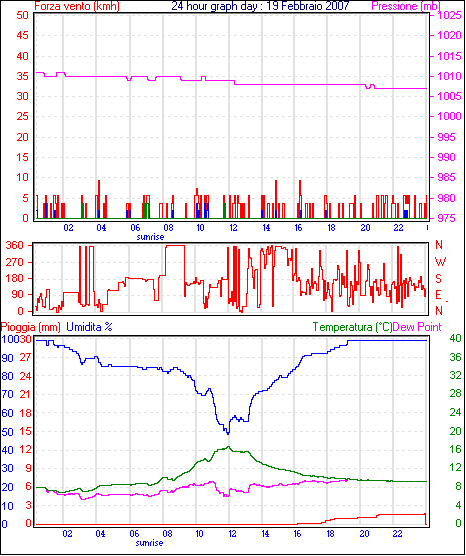Click the 'Umidita %' legend label
Viewport: 466px width, 556px height.
coord(89,326)
